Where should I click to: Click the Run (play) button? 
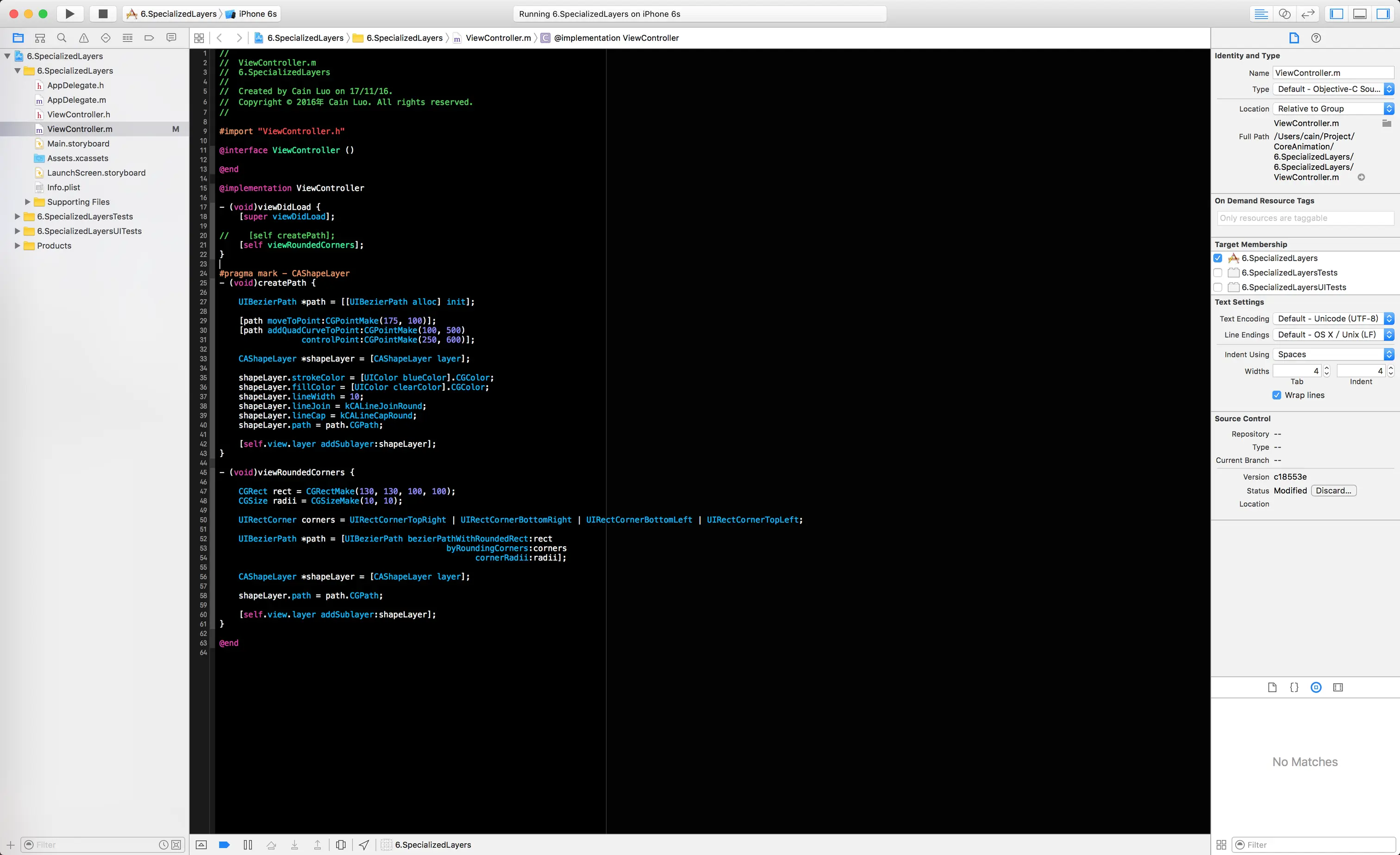(69, 13)
